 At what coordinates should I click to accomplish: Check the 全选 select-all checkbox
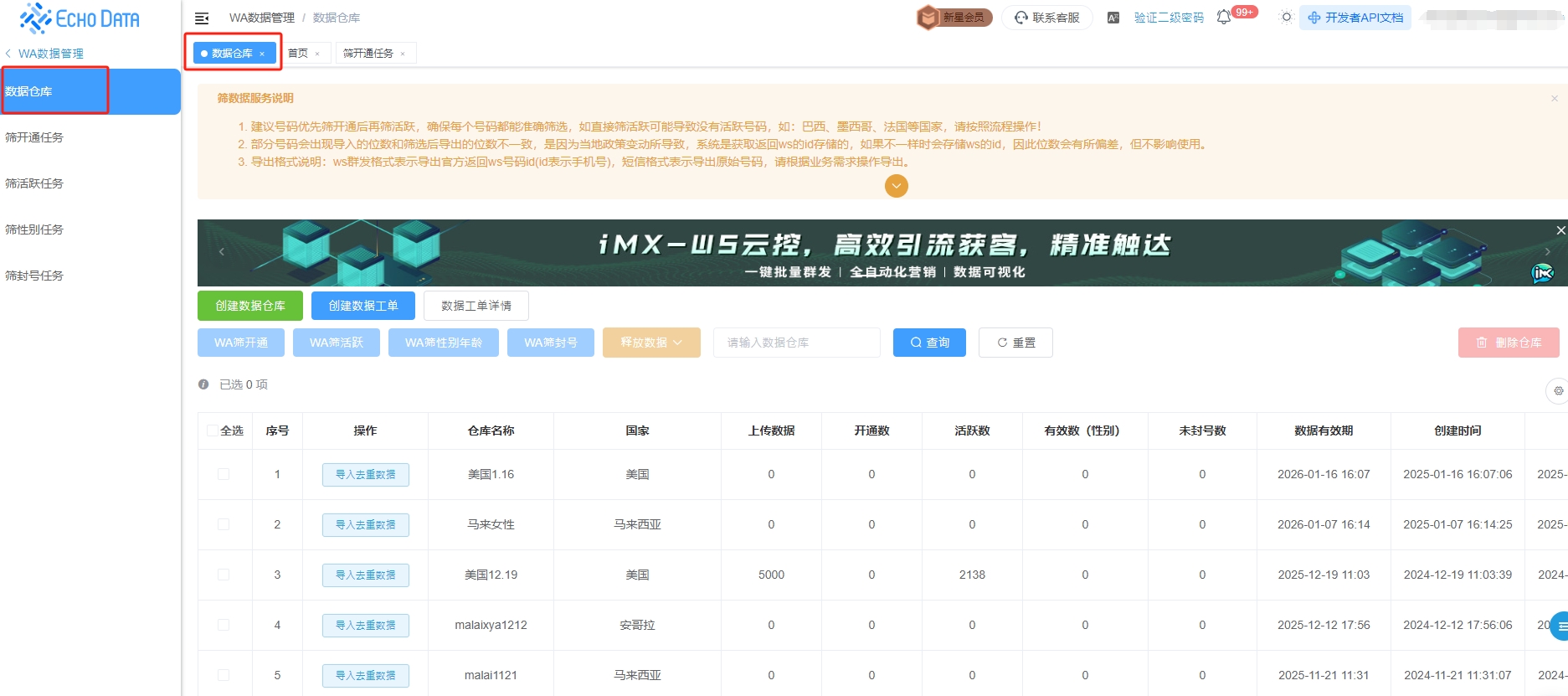pyautogui.click(x=213, y=430)
